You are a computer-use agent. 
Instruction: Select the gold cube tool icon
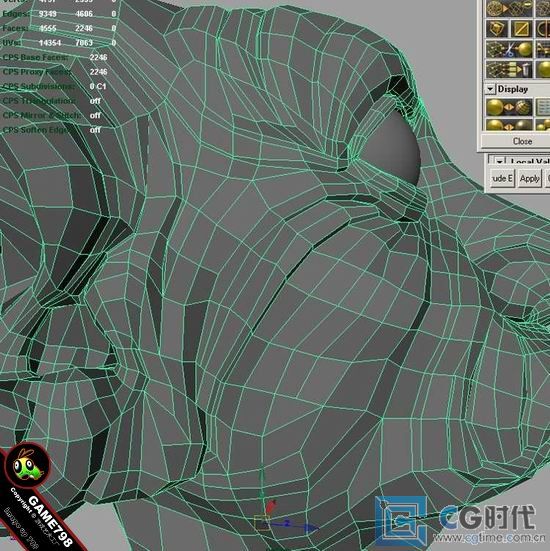point(497,29)
